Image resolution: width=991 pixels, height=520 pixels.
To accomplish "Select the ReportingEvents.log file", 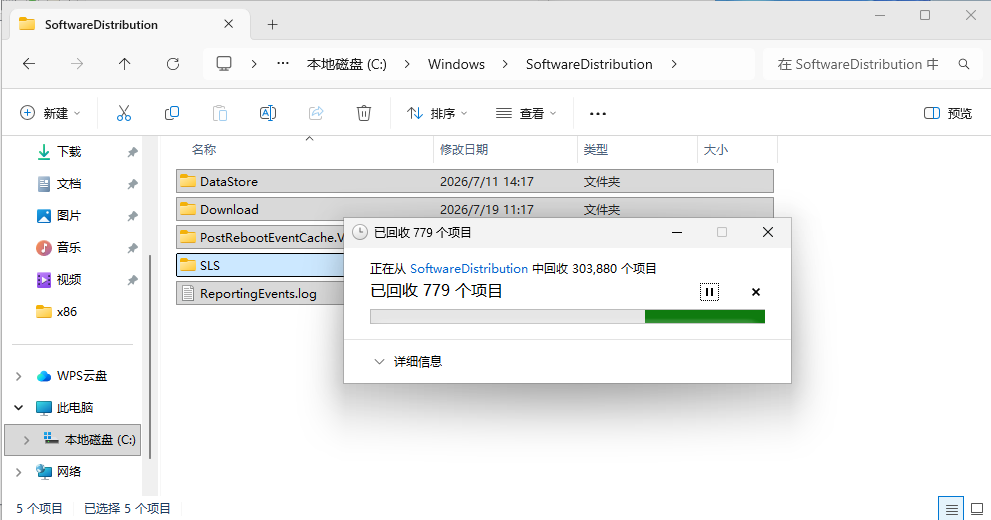I will [260, 293].
